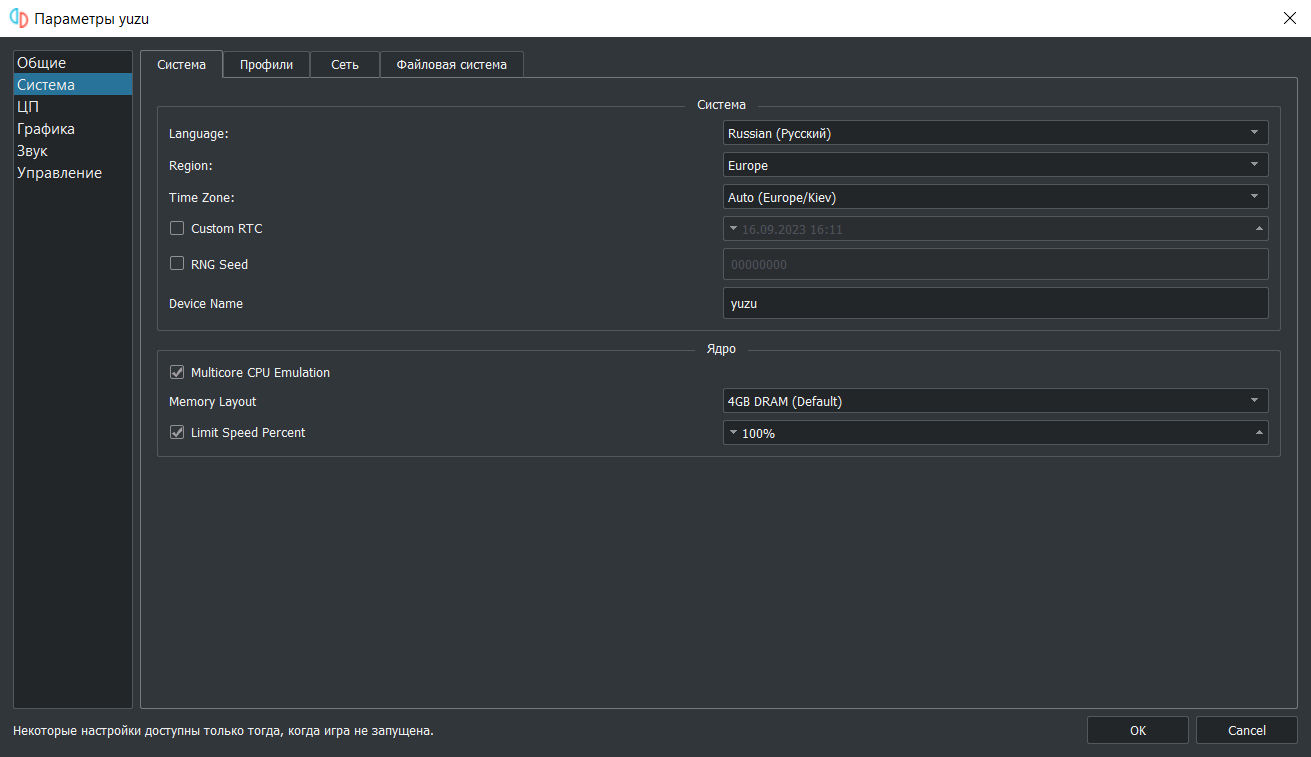
Task: Click the Device Name label text
Action: click(206, 303)
